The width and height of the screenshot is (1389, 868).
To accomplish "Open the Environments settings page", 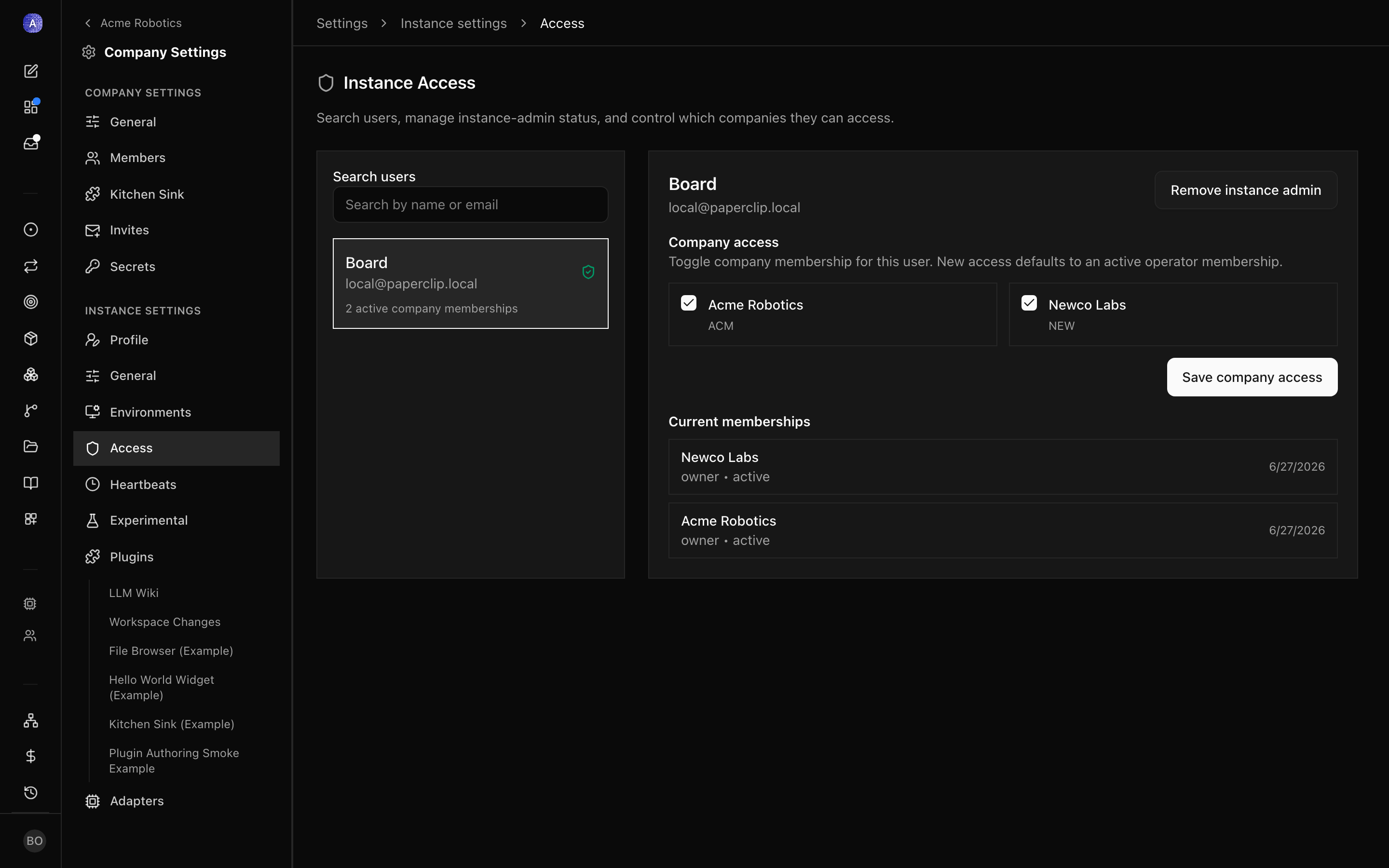I will pyautogui.click(x=176, y=412).
